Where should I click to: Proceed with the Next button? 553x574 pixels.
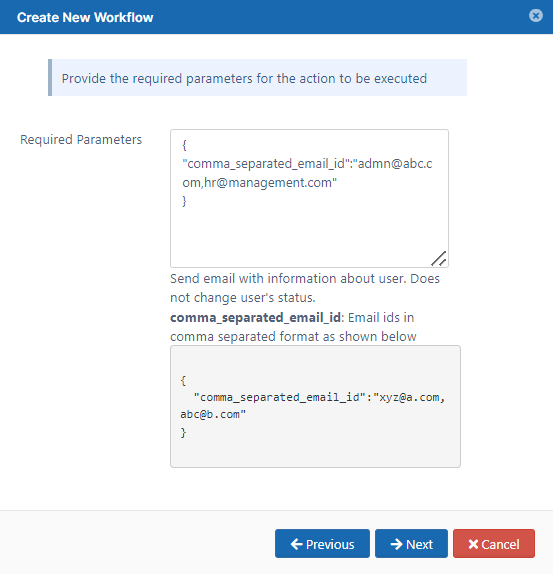click(x=411, y=544)
